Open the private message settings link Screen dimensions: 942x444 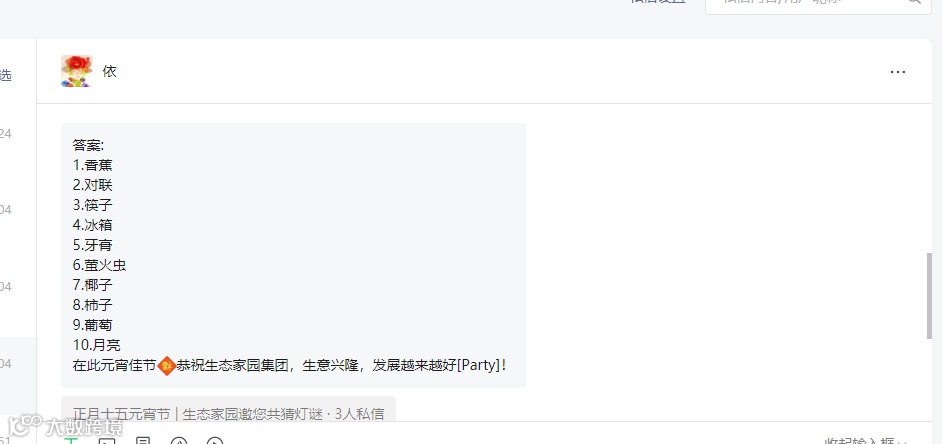click(x=658, y=2)
